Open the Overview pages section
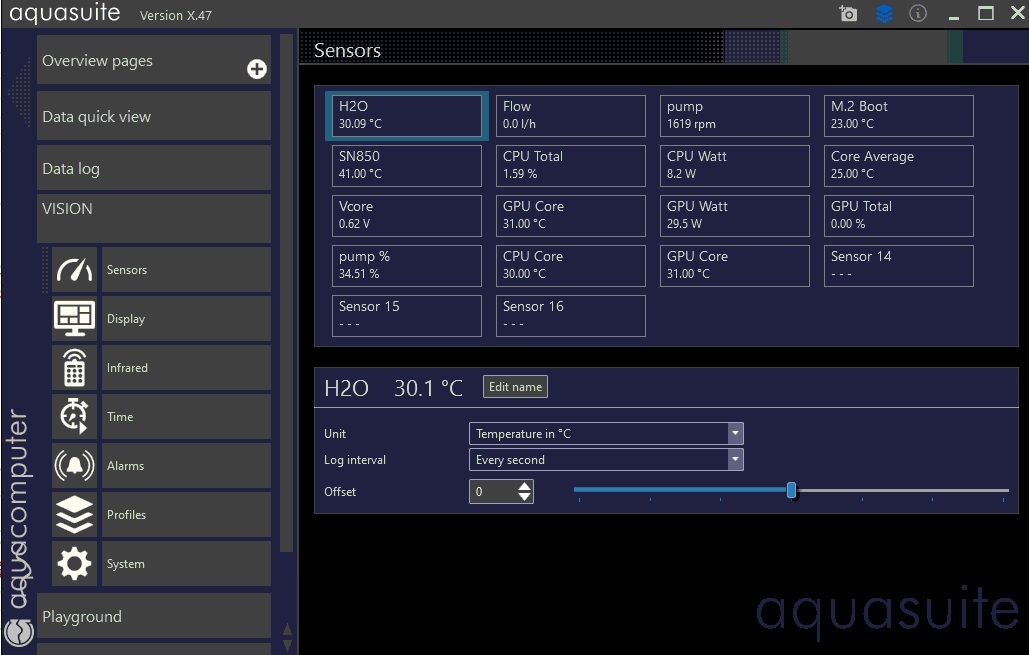 (x=154, y=60)
